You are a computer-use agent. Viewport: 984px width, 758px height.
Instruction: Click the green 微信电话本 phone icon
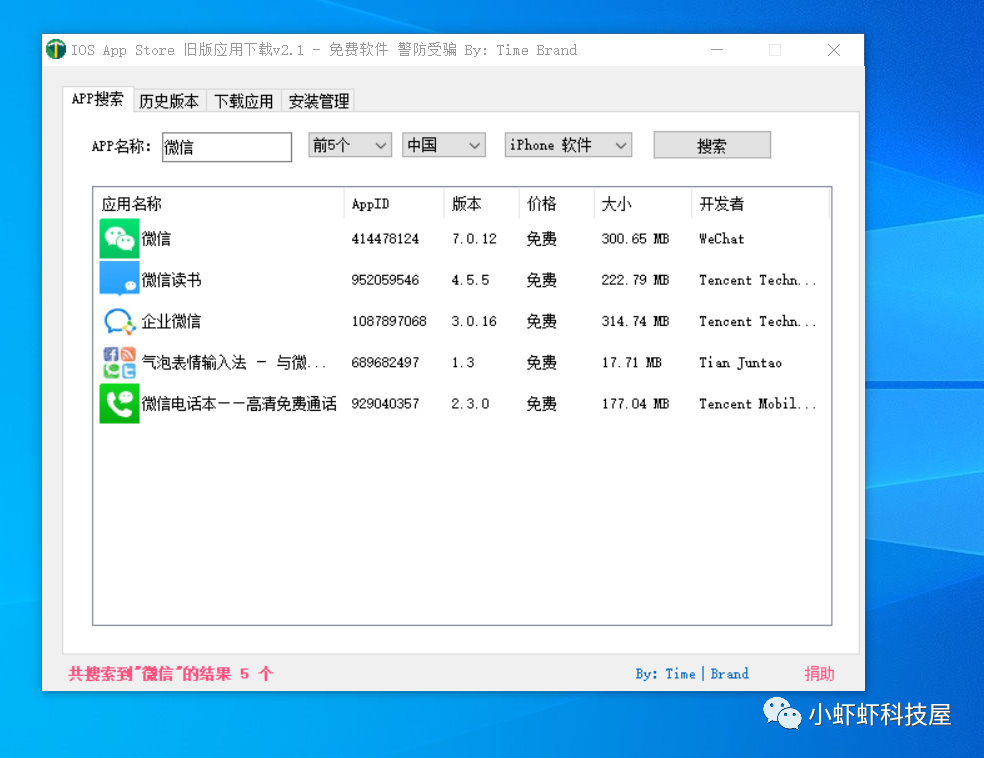click(x=119, y=404)
